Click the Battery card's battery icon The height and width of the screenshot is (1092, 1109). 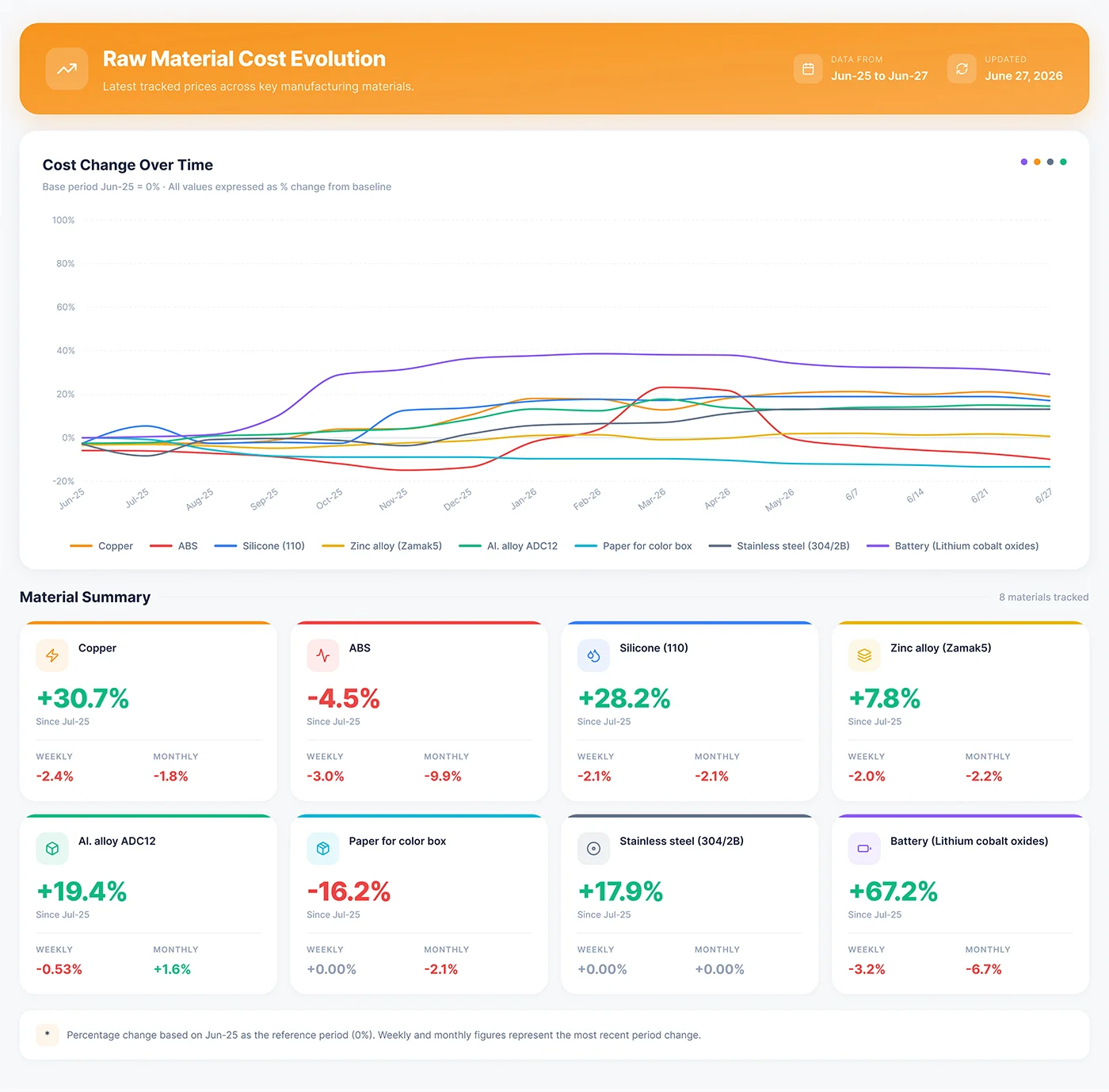click(x=864, y=849)
